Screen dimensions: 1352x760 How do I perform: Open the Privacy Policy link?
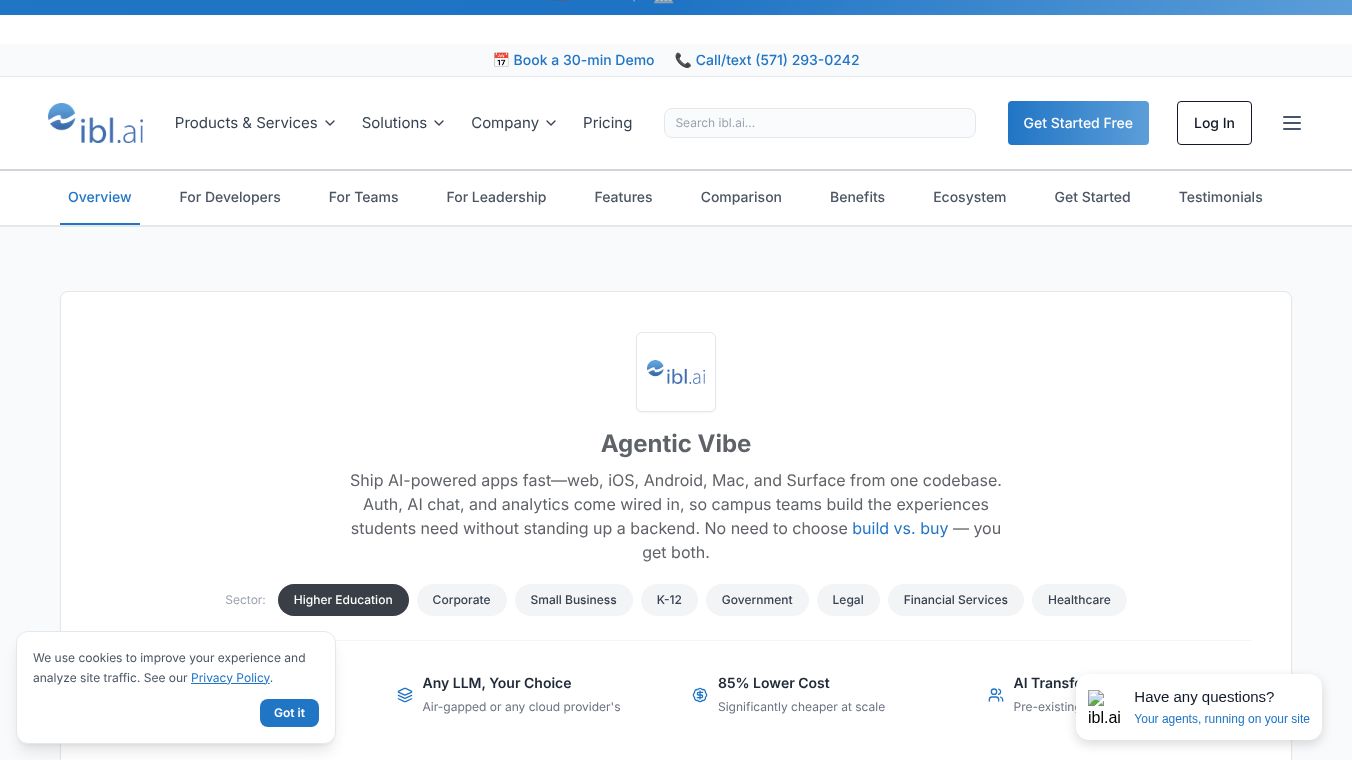coord(231,678)
